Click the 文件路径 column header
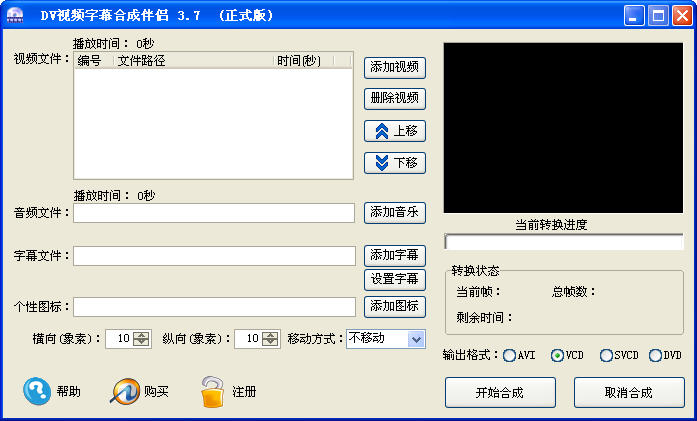This screenshot has width=697, height=421. click(x=193, y=60)
